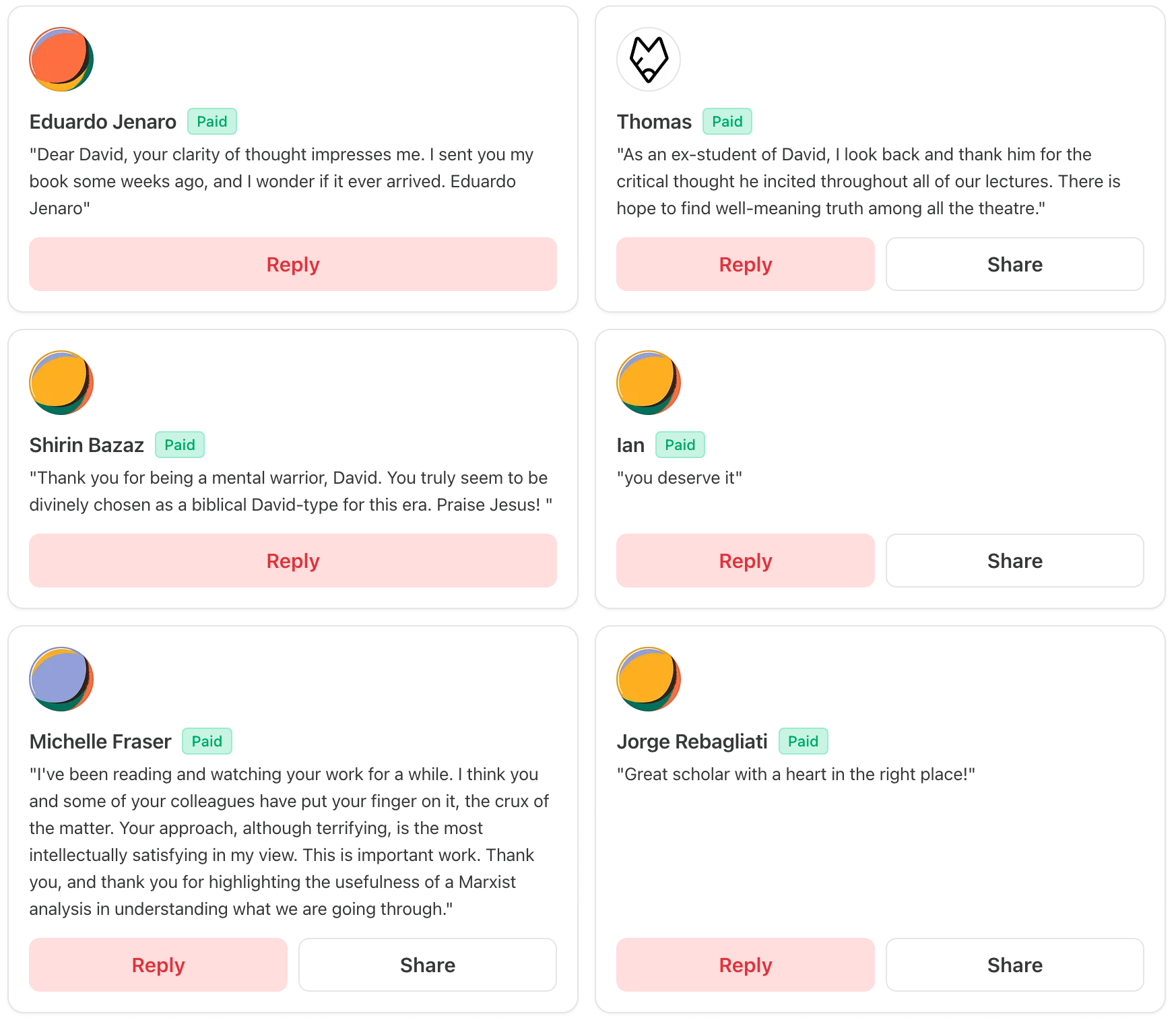Reply to Michelle Fraser's comment
Image resolution: width=1176 pixels, height=1020 pixels.
(158, 965)
